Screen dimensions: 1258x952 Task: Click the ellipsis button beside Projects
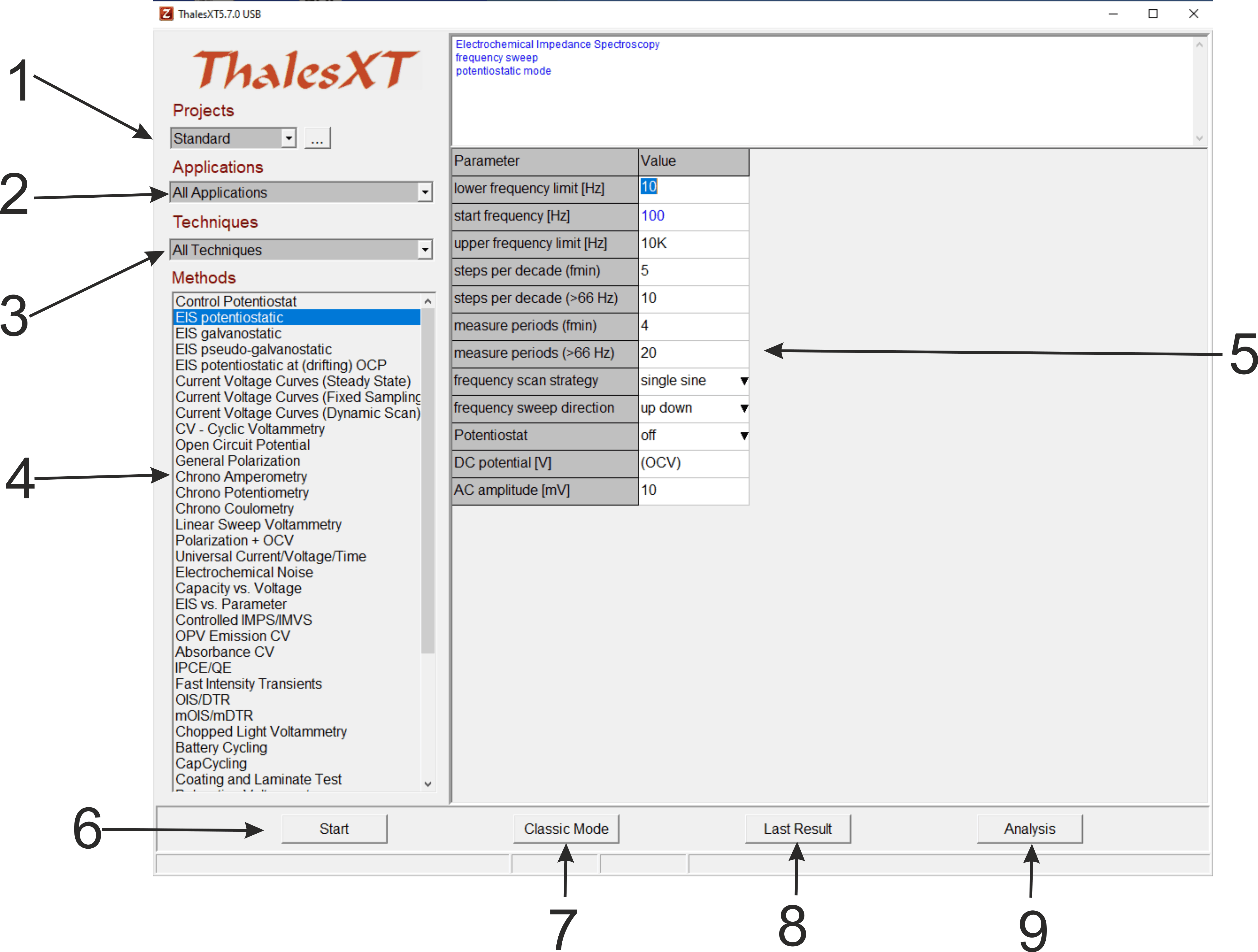click(x=317, y=138)
